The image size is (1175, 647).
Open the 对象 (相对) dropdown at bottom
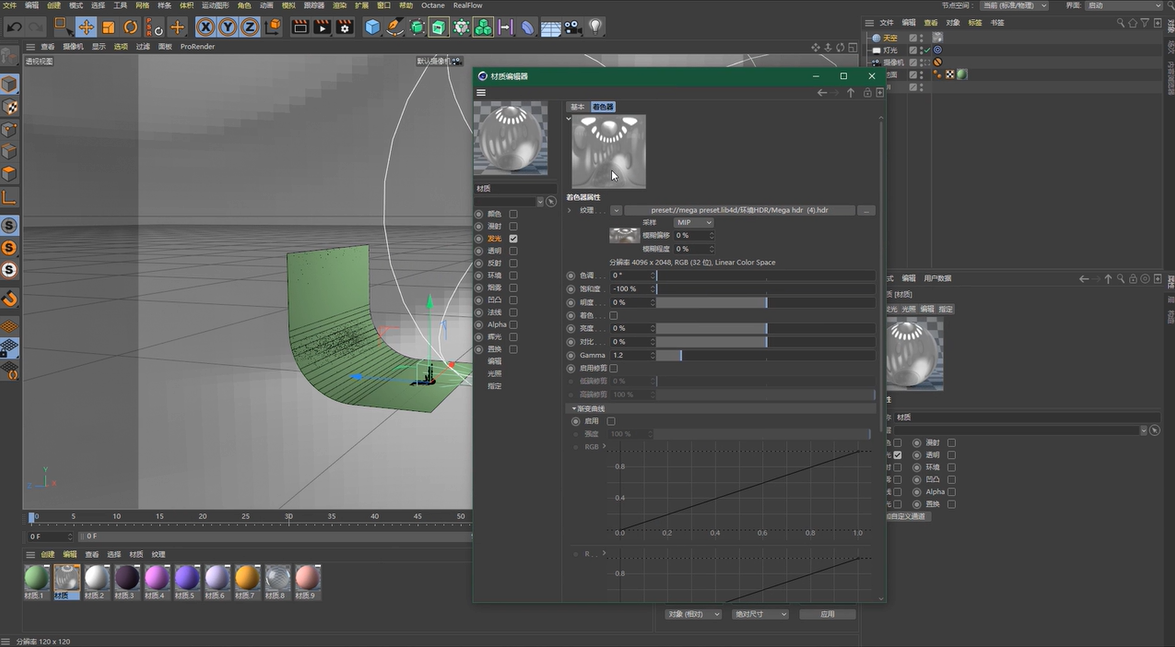(x=693, y=614)
